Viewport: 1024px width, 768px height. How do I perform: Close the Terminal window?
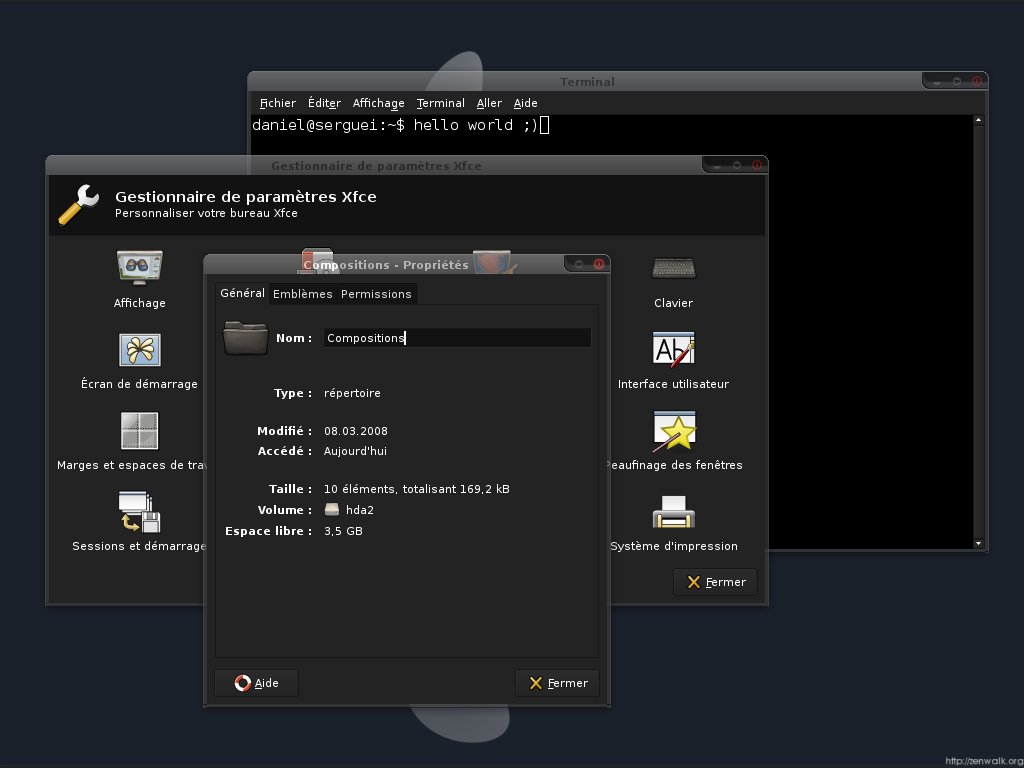click(977, 81)
